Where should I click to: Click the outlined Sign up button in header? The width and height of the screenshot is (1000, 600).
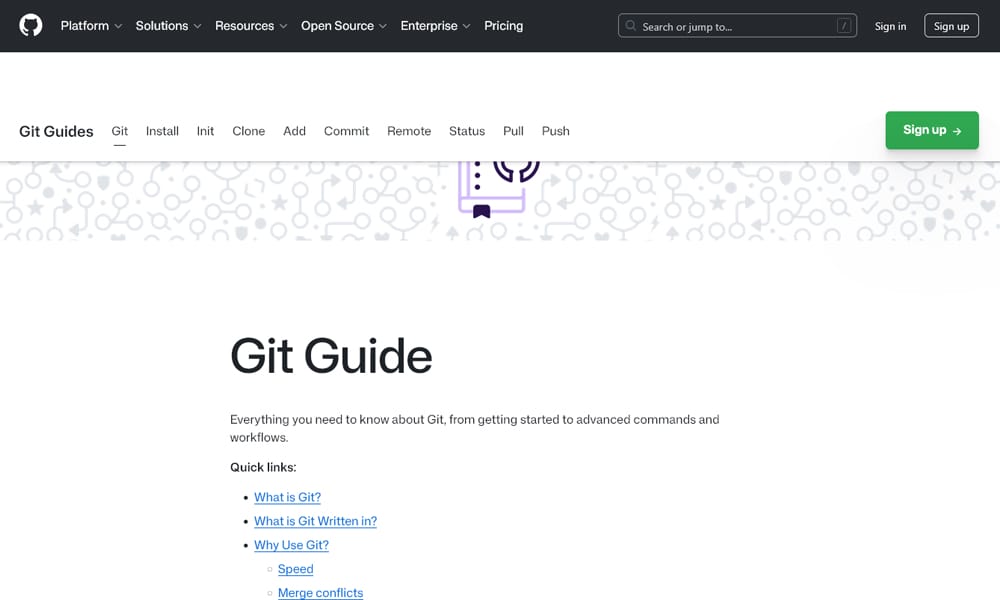click(951, 26)
